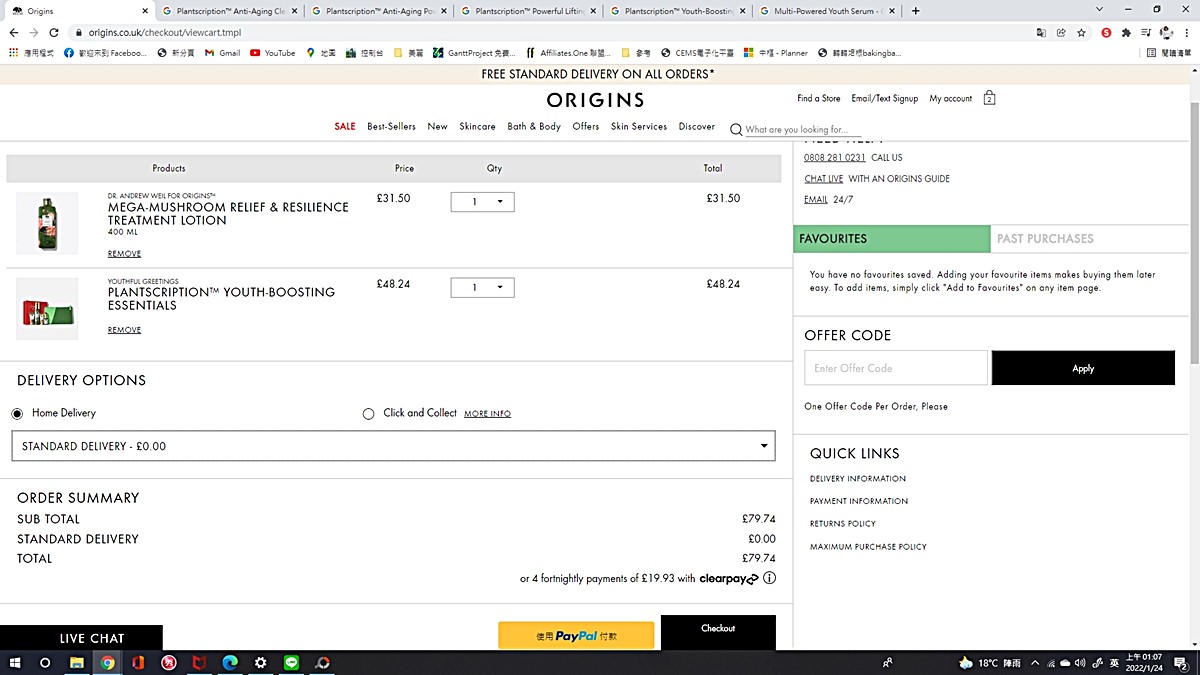Open My account link
This screenshot has height=675, width=1200.
950,99
